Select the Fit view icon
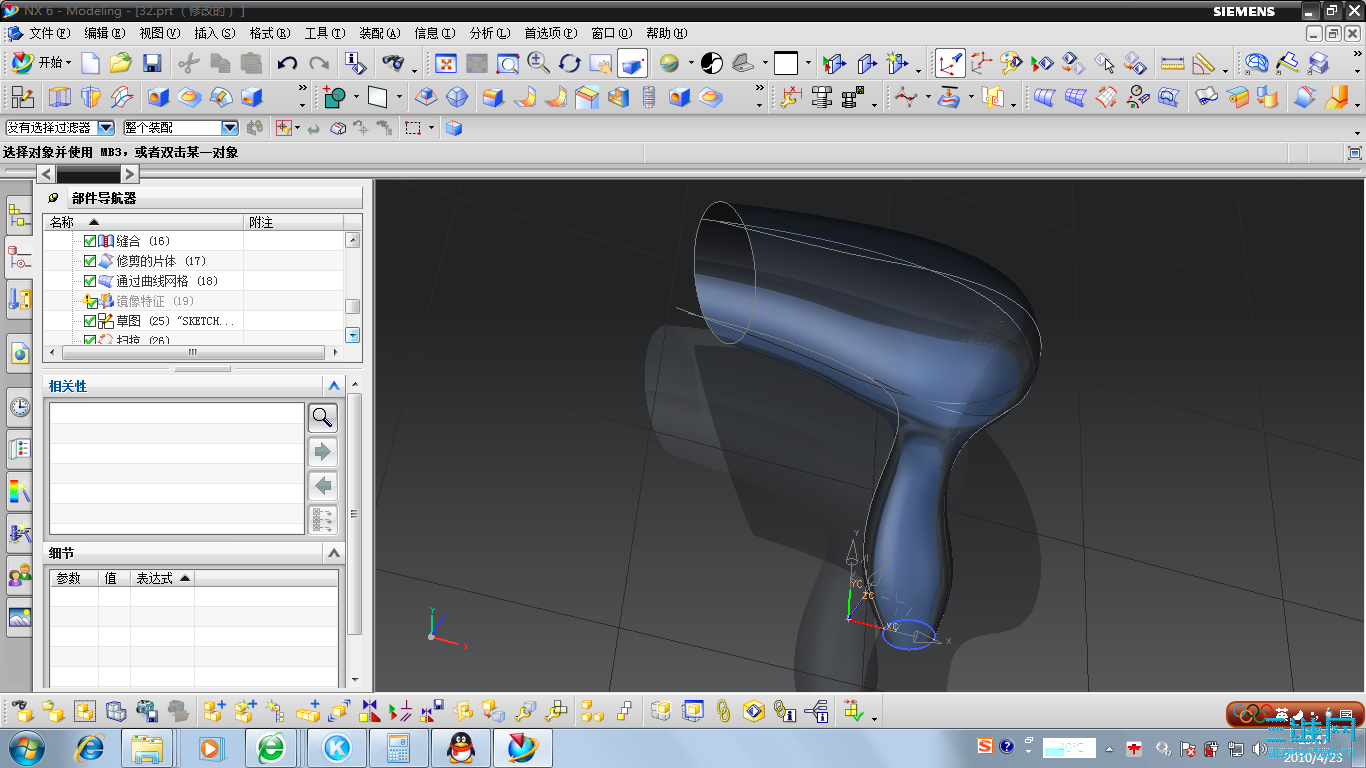Image resolution: width=1366 pixels, height=768 pixels. 445,63
